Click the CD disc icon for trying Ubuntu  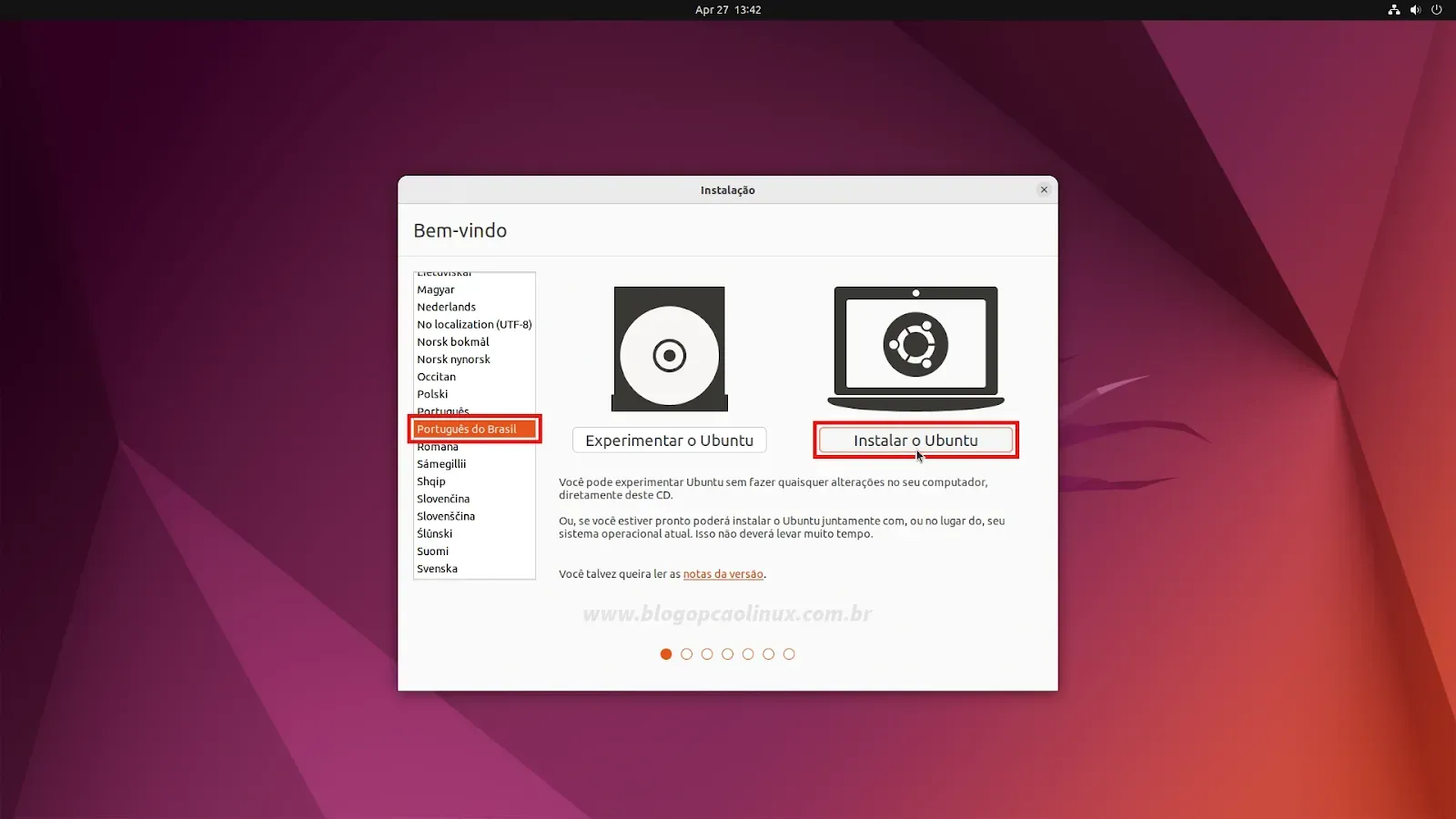click(670, 349)
